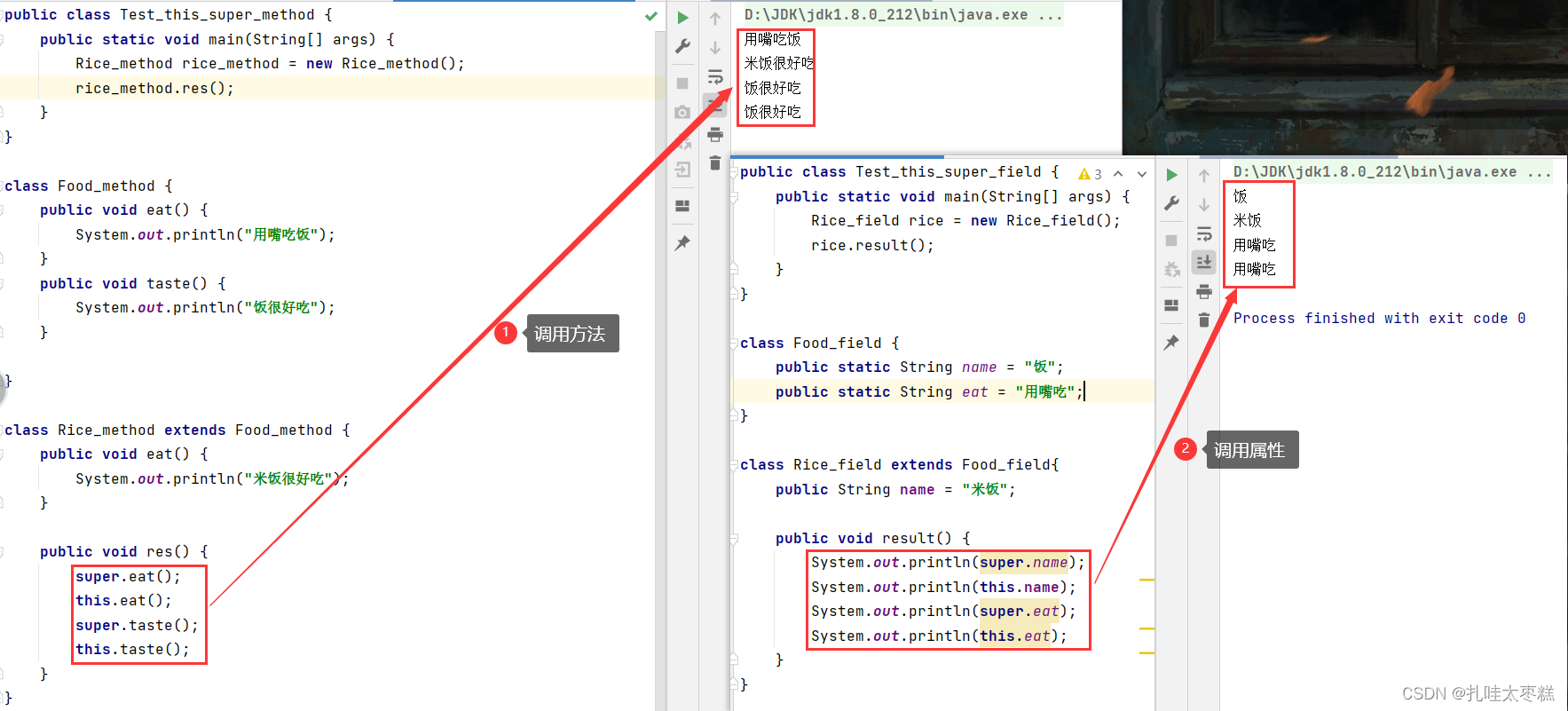Click green checkmark inspection indicator in Test_this_super_method editor
The width and height of the screenshot is (1568, 711).
tap(651, 16)
